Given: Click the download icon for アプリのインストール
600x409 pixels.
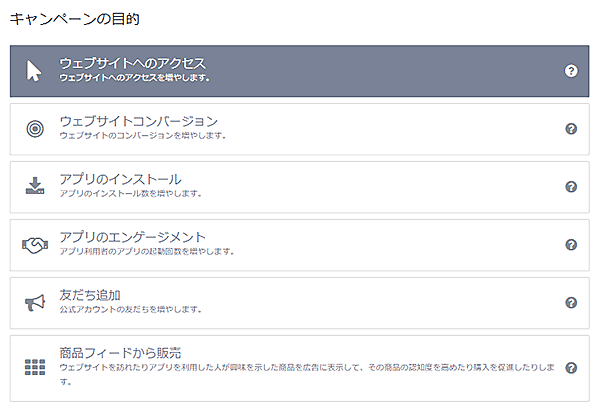Looking at the screenshot, I should (35, 186).
